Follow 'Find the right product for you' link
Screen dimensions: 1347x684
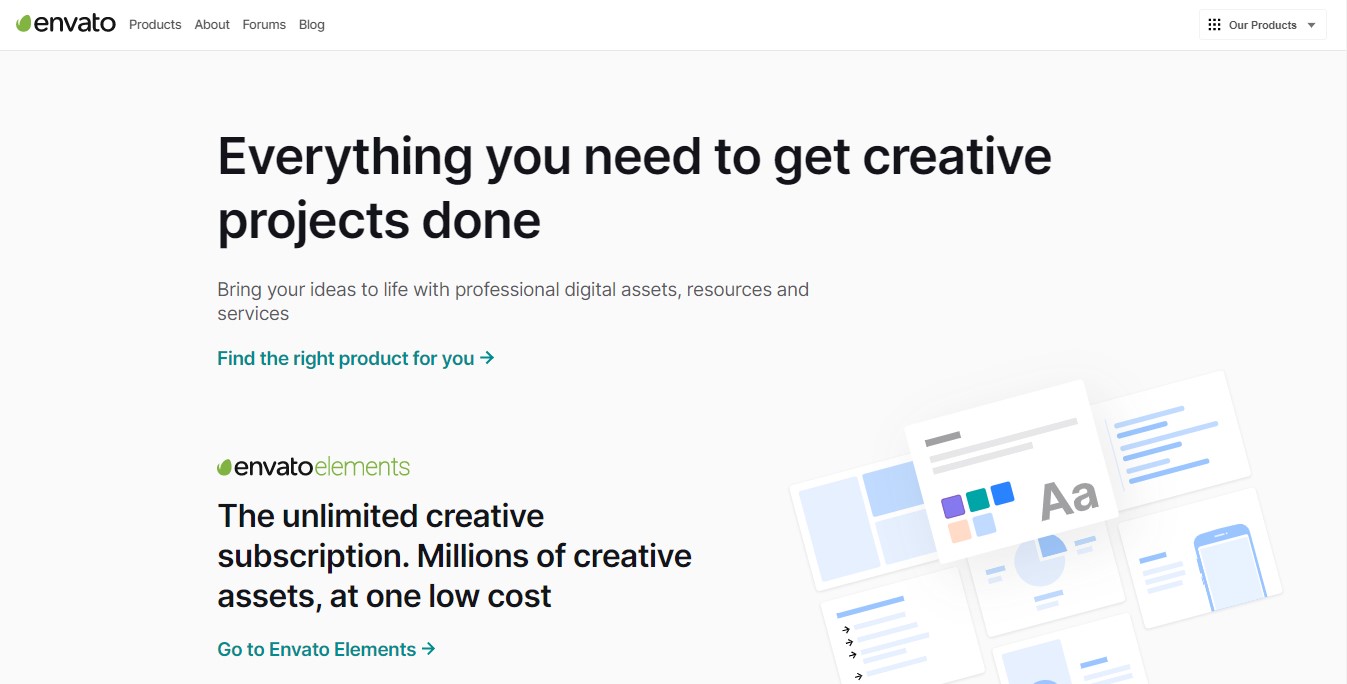click(x=356, y=358)
